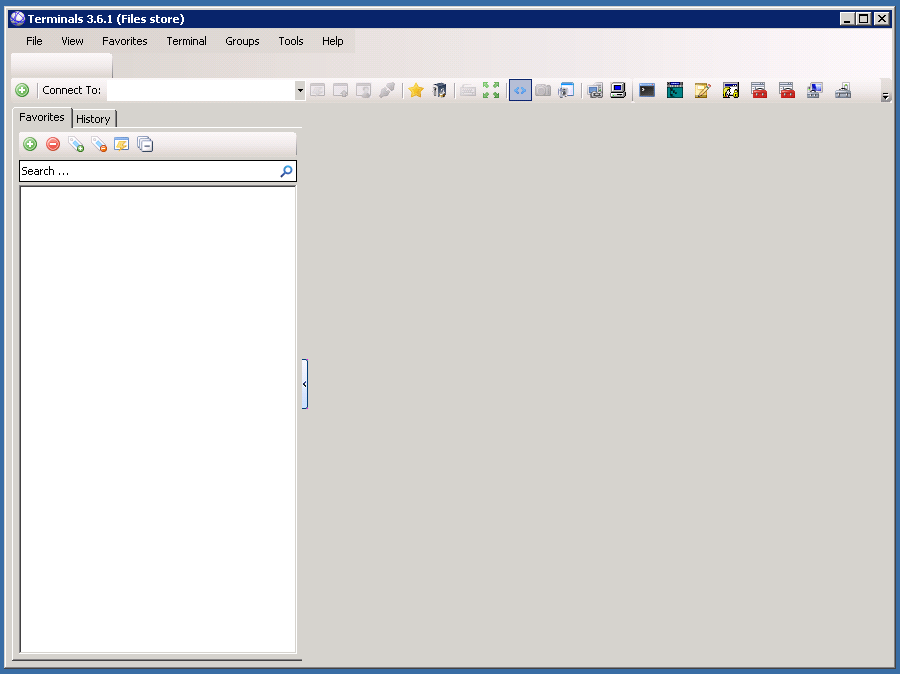This screenshot has width=900, height=674.
Task: Switch to the History tab
Action: (x=94, y=119)
